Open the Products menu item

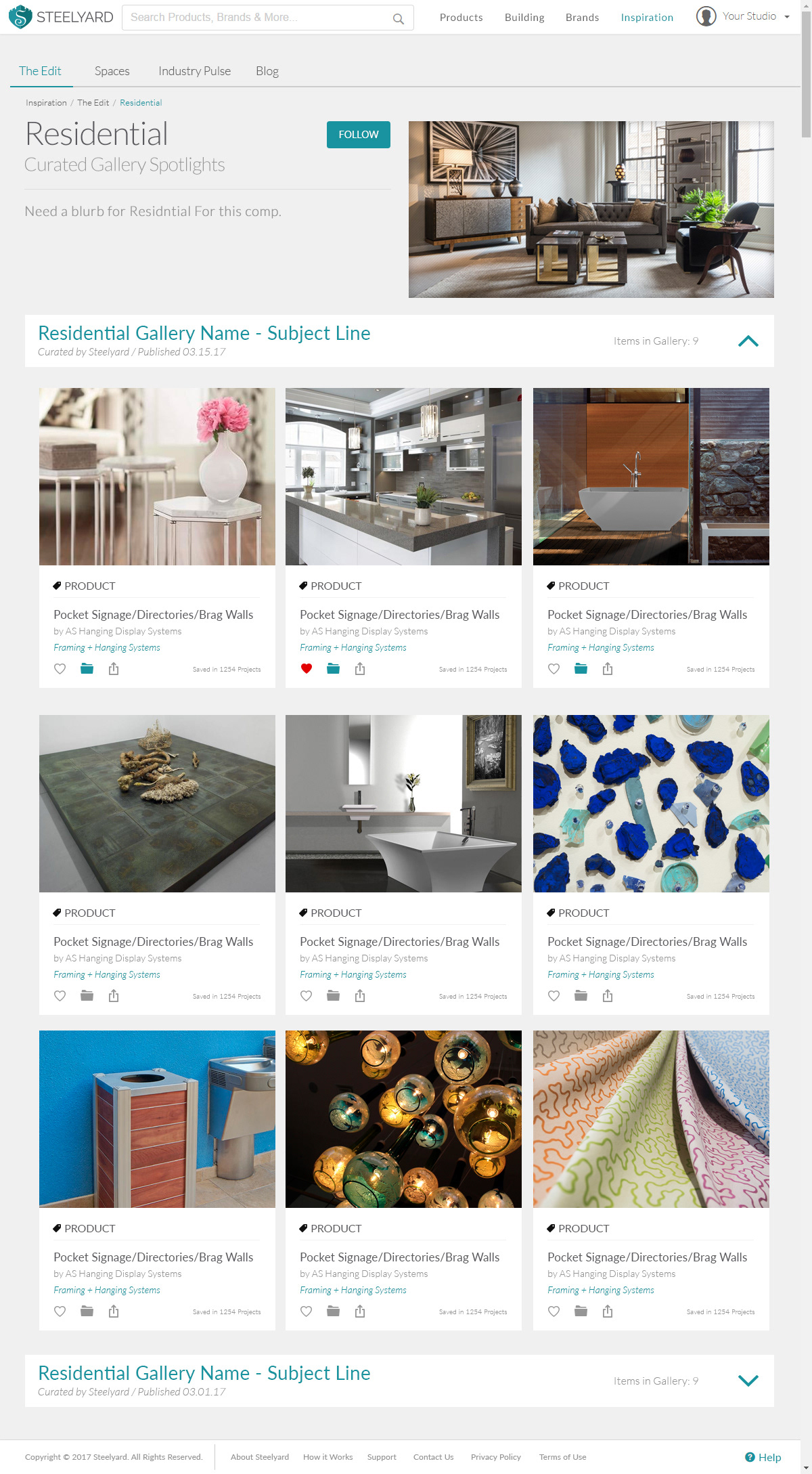[x=461, y=18]
